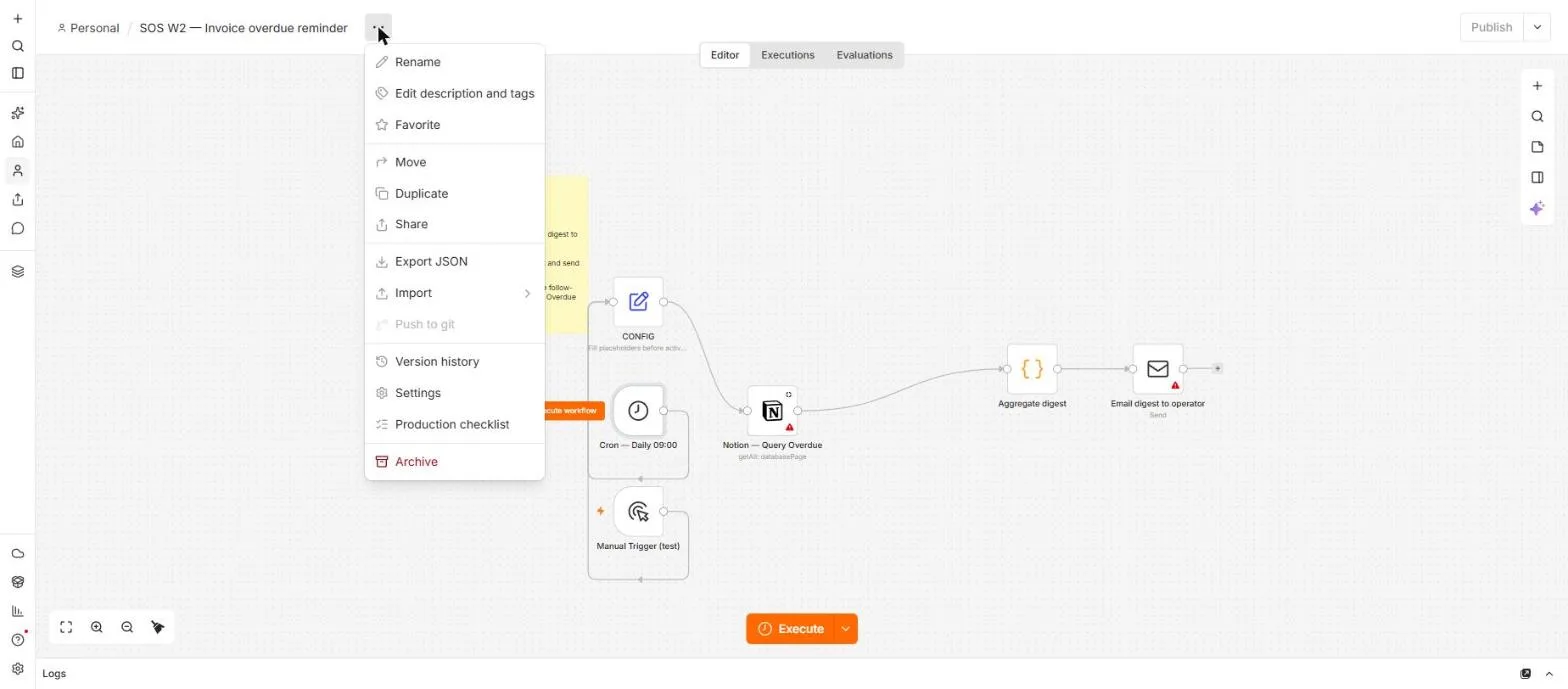Expand the Import submenu

click(454, 293)
